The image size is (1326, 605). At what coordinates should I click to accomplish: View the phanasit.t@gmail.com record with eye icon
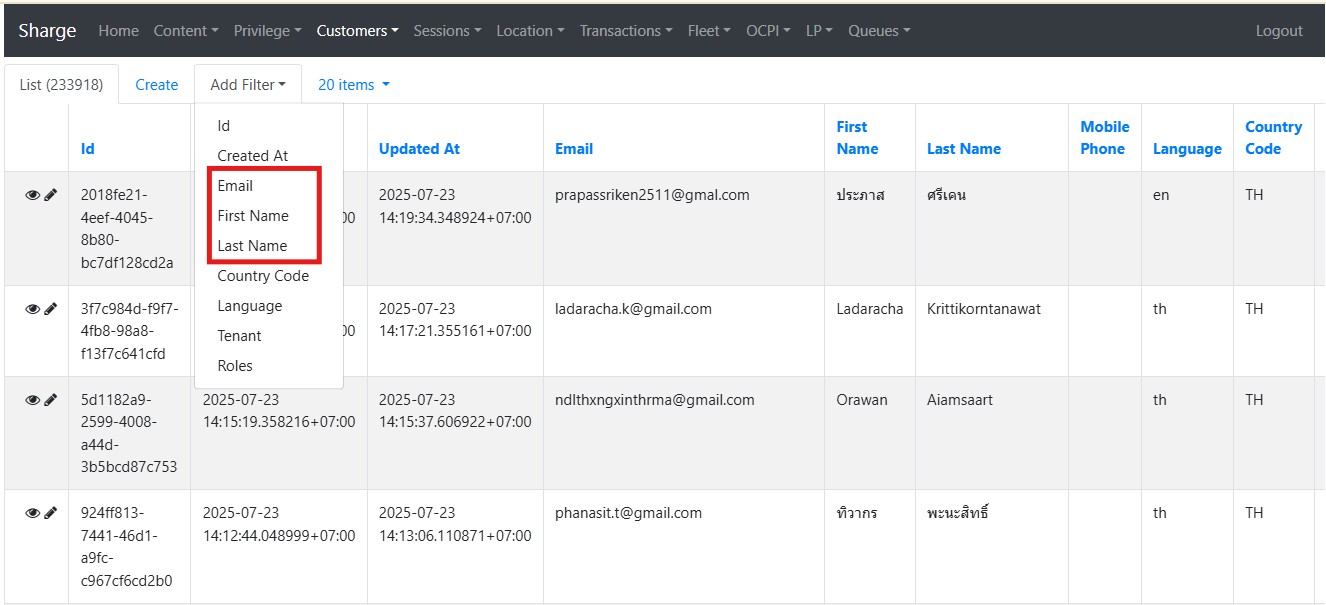point(32,513)
